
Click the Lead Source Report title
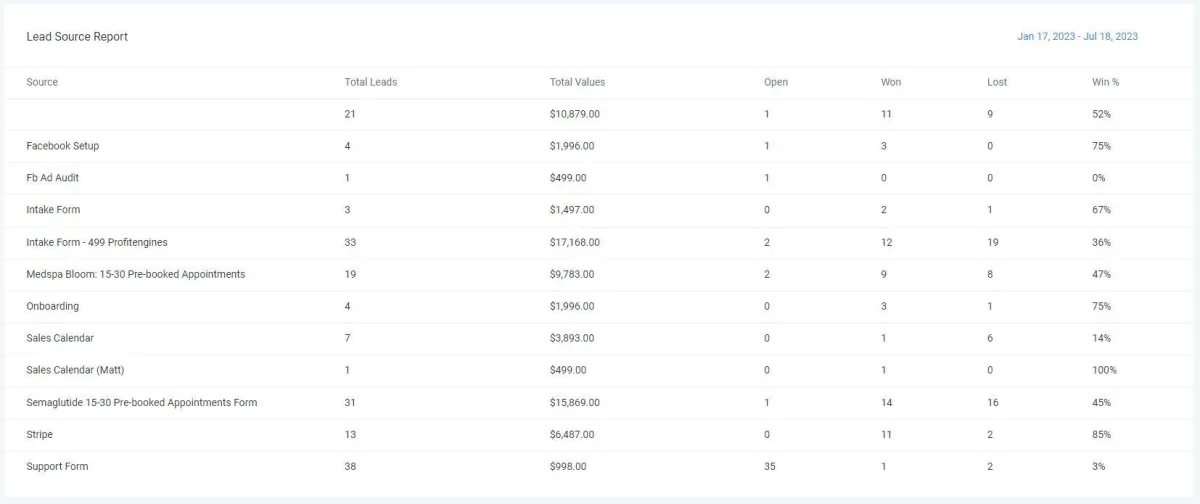pyautogui.click(x=77, y=36)
